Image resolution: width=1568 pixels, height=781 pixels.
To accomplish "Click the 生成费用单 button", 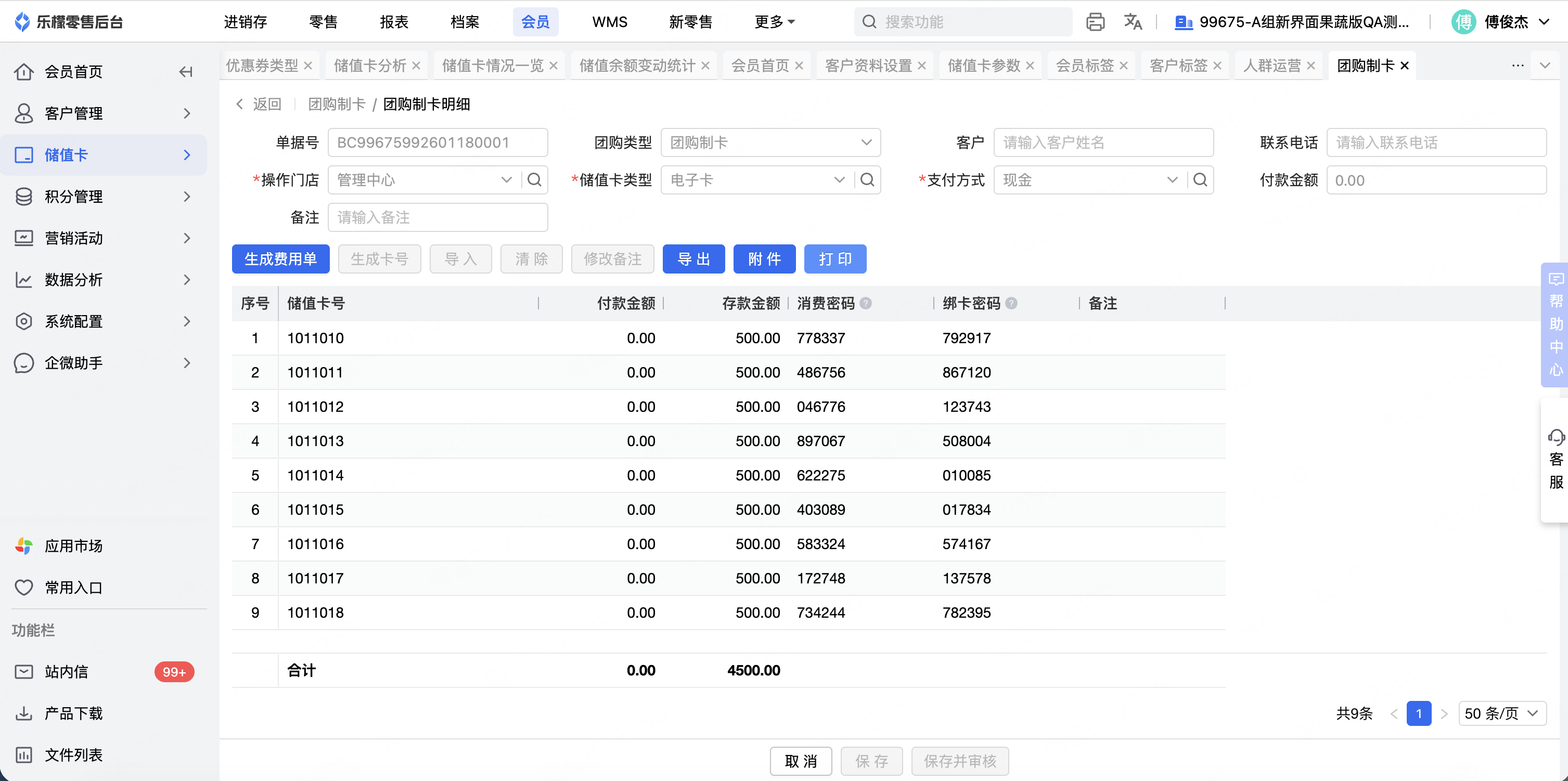I will click(x=280, y=259).
